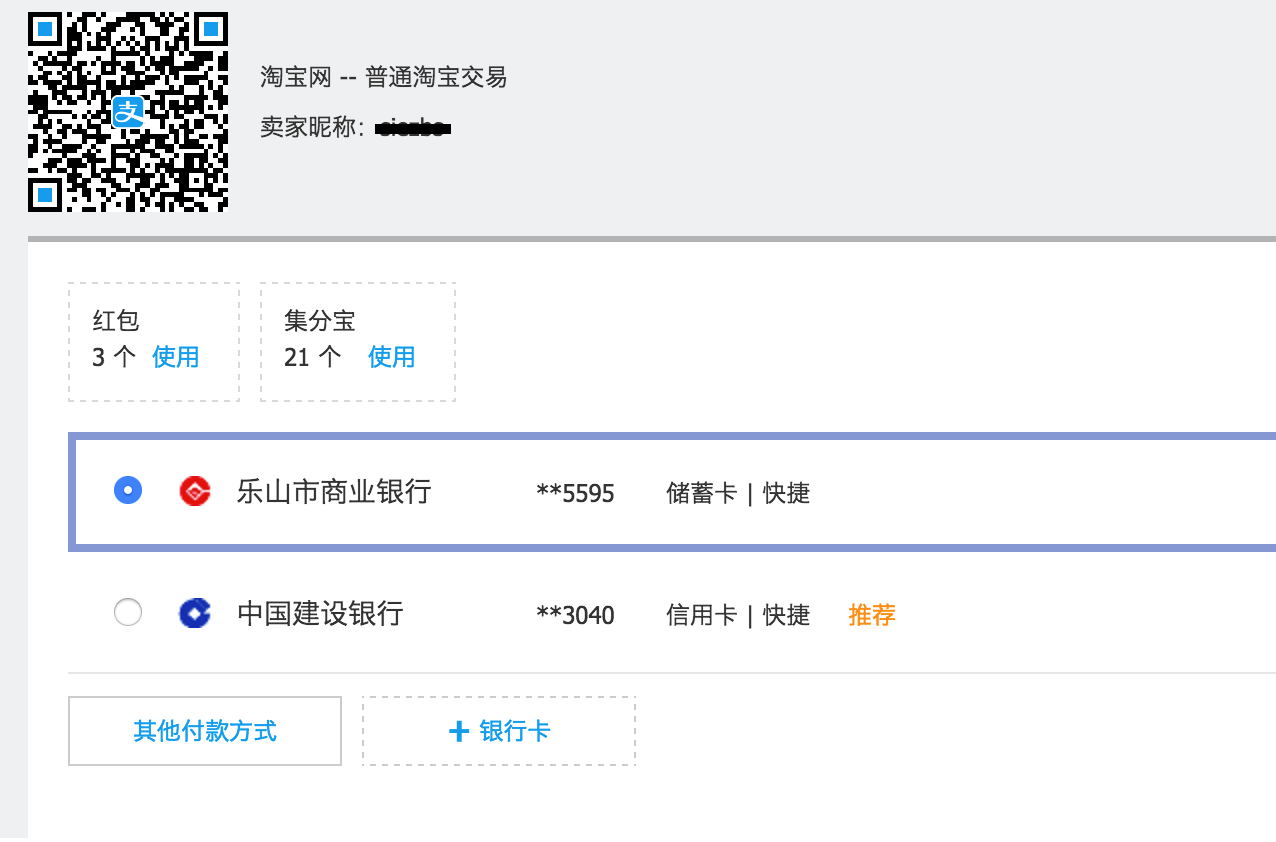Image resolution: width=1276 pixels, height=842 pixels.
Task: Click the 信用卡 | 快捷 card type text
Action: [x=738, y=615]
